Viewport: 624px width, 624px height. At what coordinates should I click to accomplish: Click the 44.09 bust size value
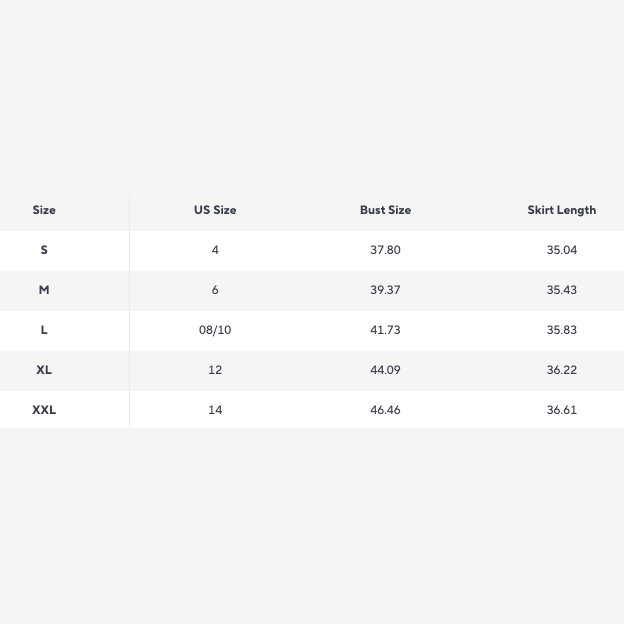385,370
